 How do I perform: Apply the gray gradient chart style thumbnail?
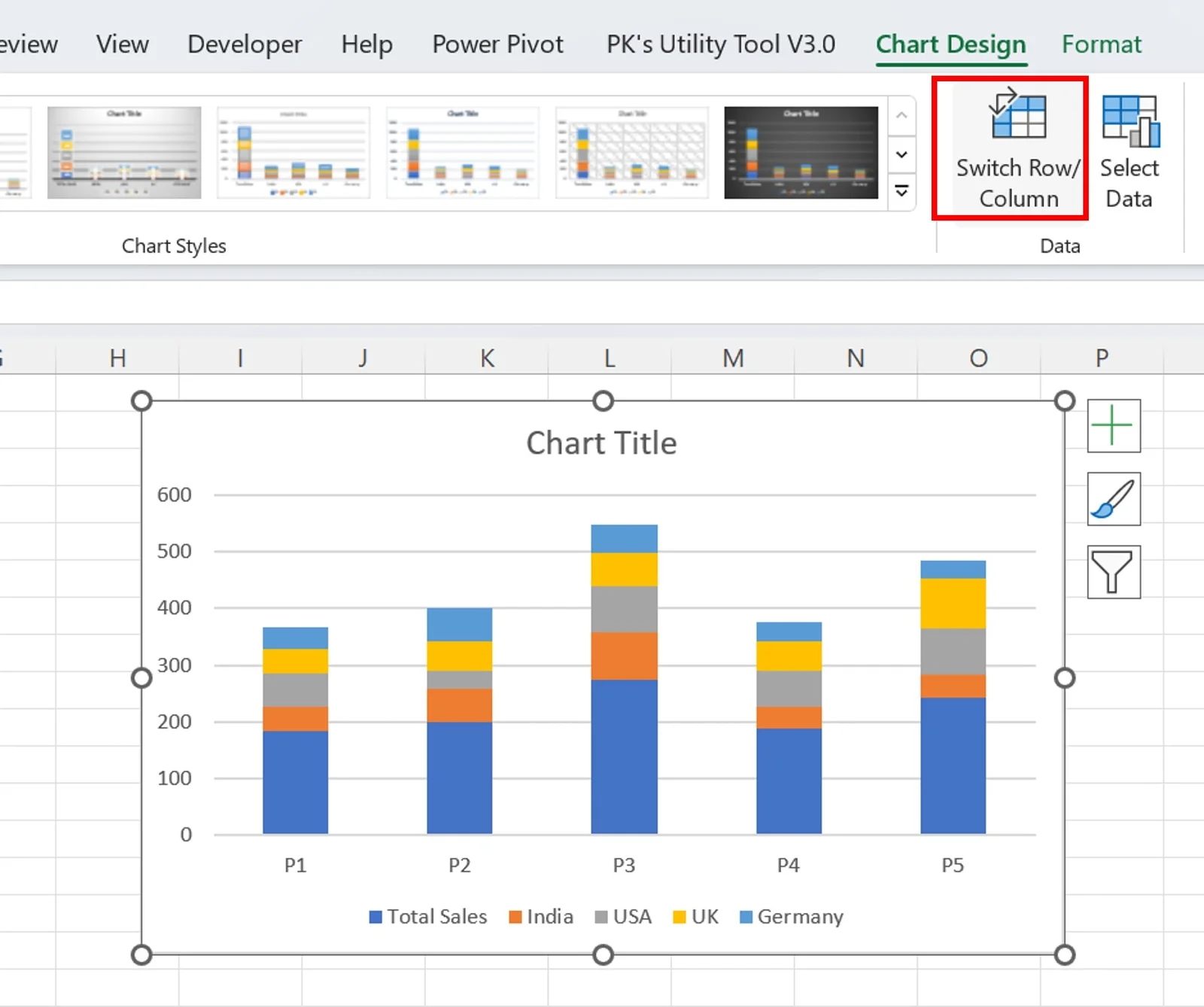click(x=124, y=153)
